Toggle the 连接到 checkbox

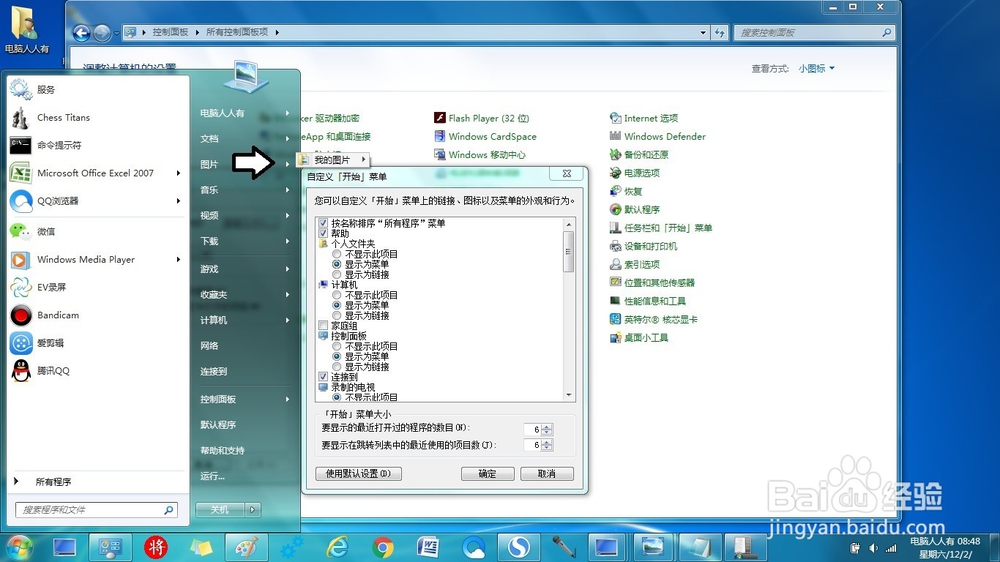click(x=323, y=377)
